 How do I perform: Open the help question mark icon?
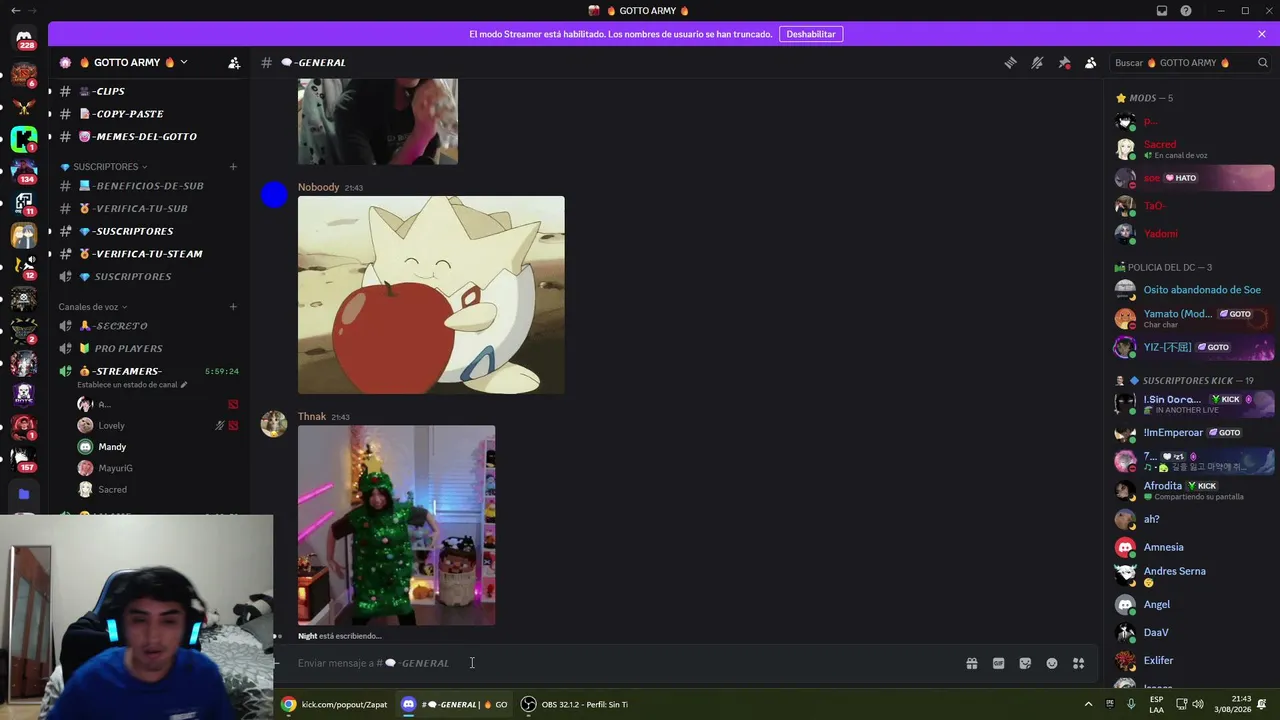(1186, 11)
